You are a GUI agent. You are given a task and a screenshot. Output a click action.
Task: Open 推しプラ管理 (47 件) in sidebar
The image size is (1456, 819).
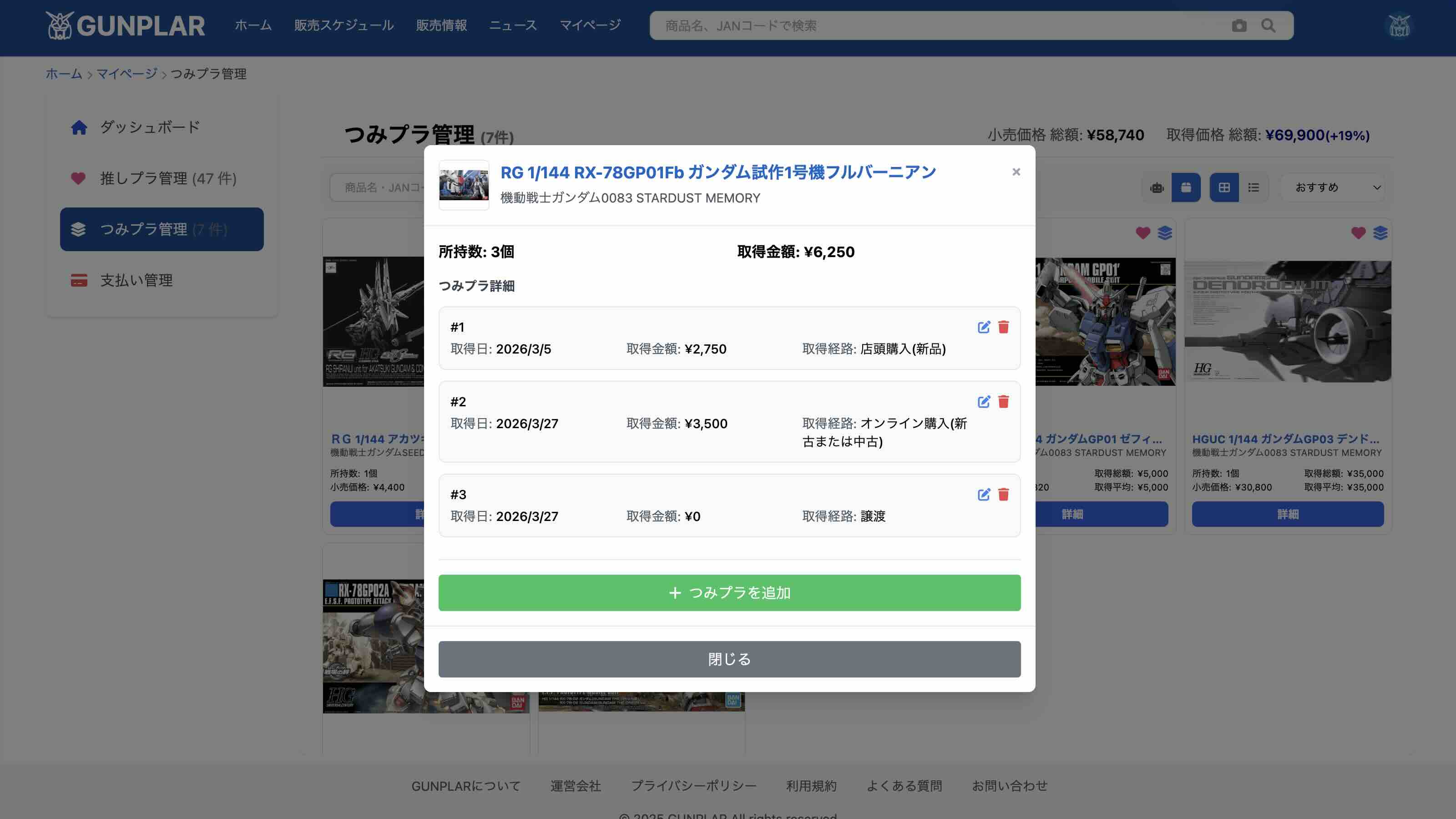162,178
